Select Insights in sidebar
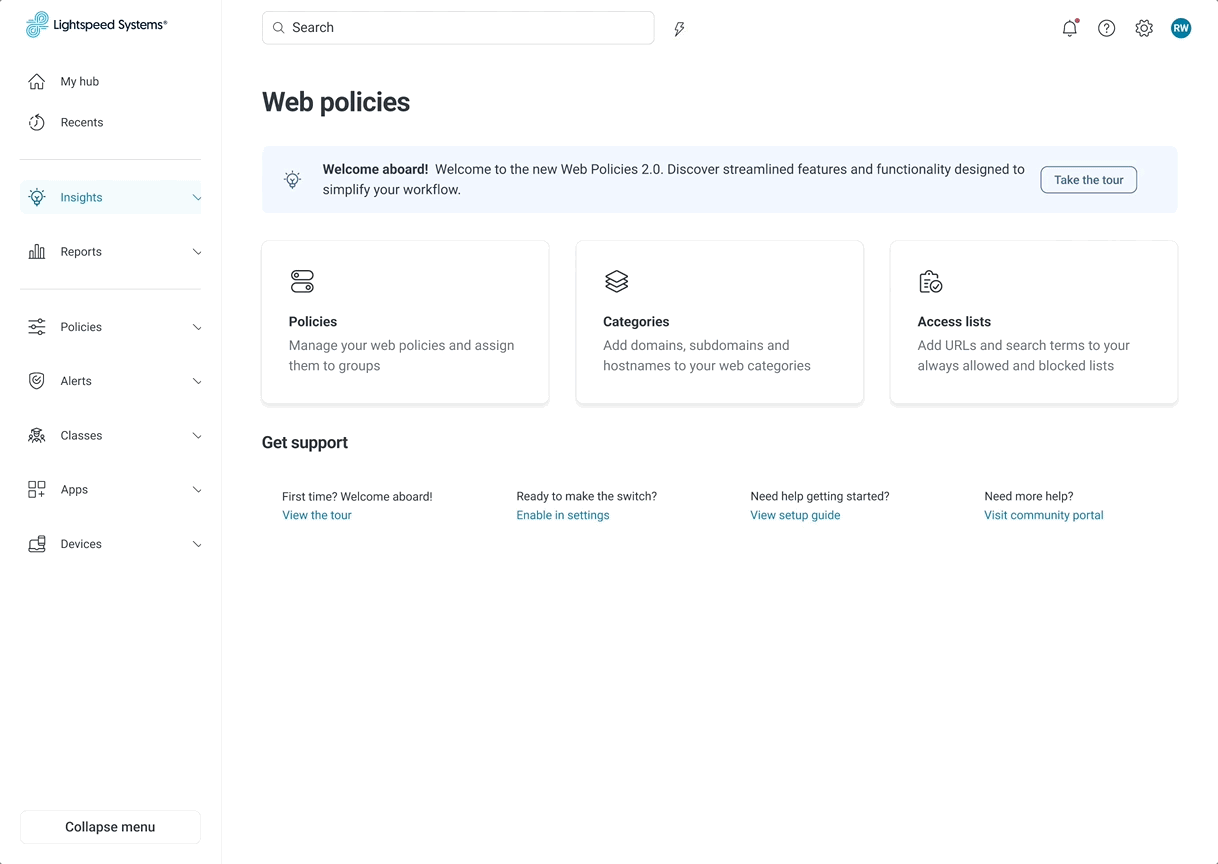This screenshot has width=1218, height=864. point(81,198)
